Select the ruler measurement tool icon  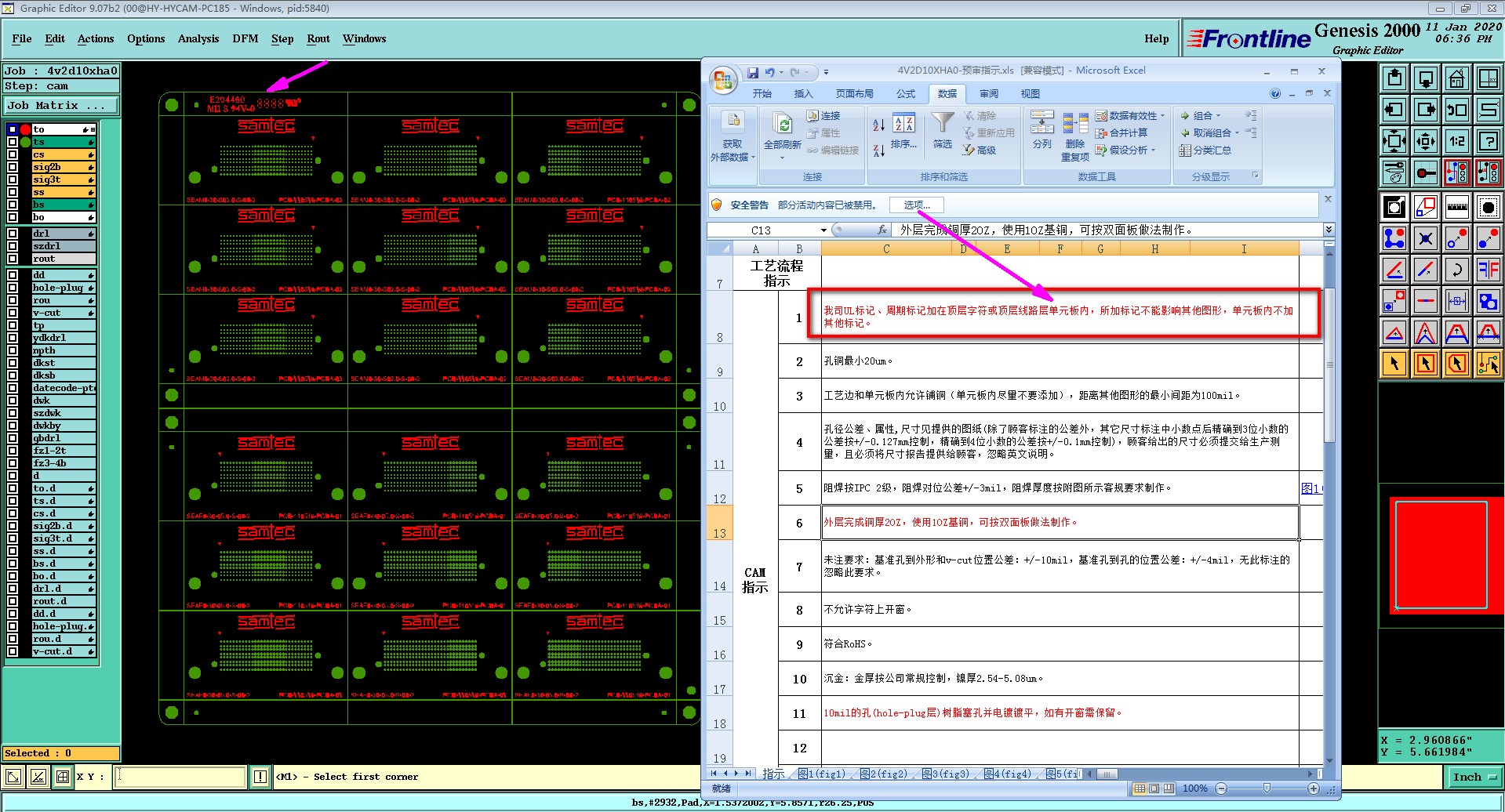(1456, 207)
